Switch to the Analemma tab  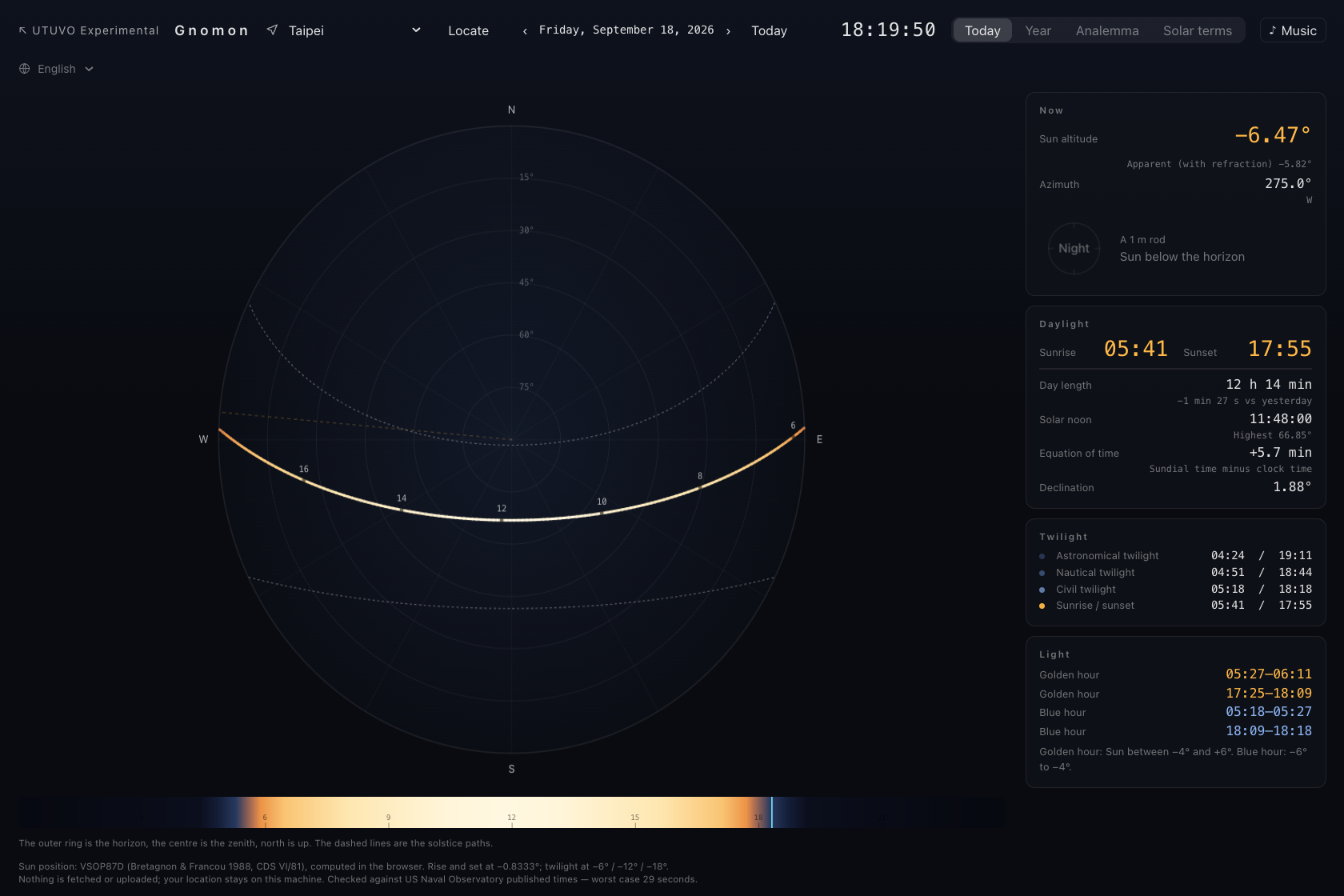1107,30
